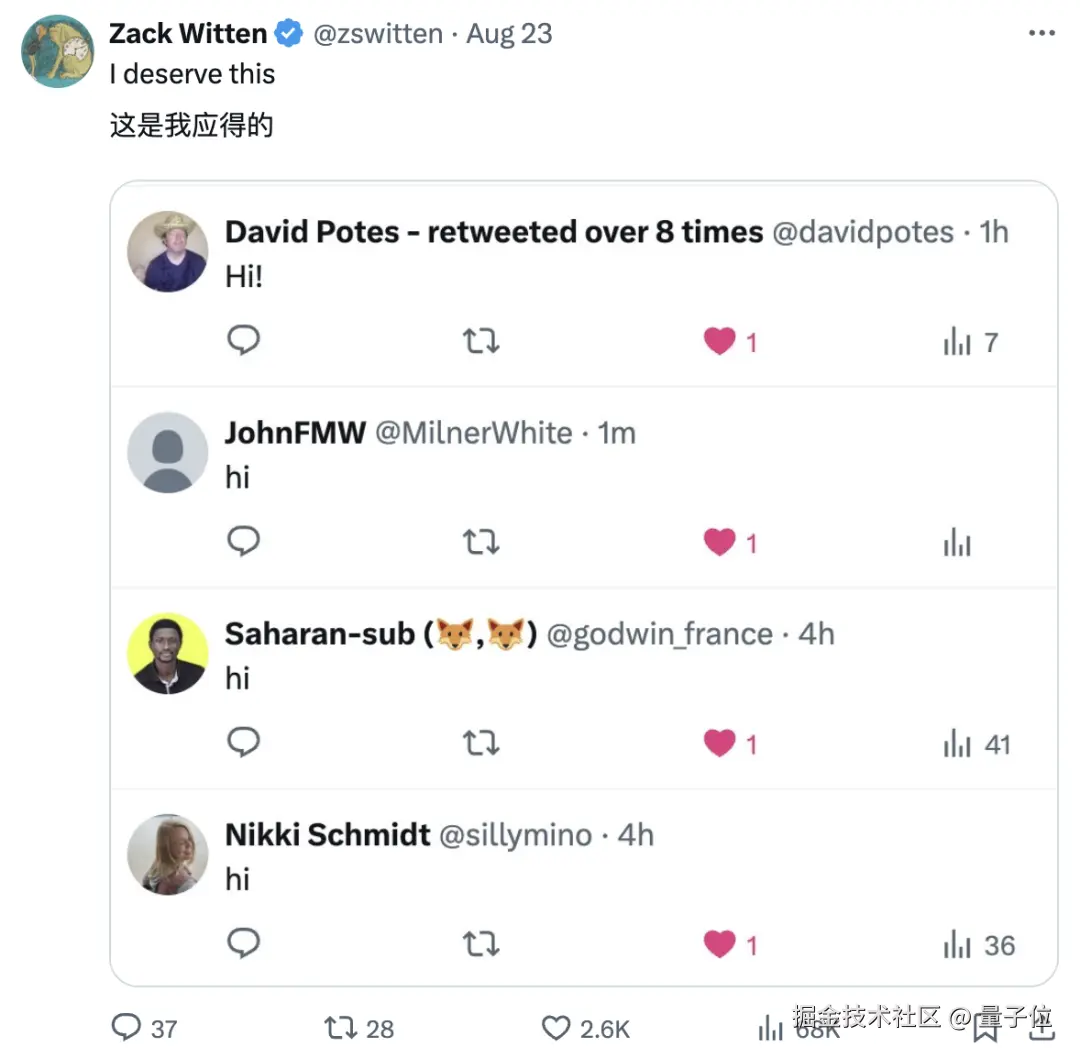This screenshot has height=1058, width=1080.
Task: Open the three-dot more options menu
Action: click(x=1041, y=33)
